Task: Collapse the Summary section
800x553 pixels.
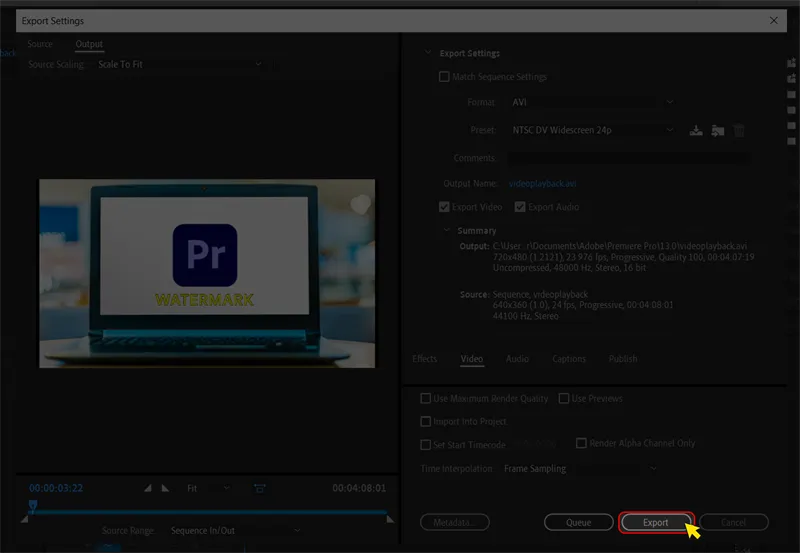Action: pyautogui.click(x=447, y=231)
